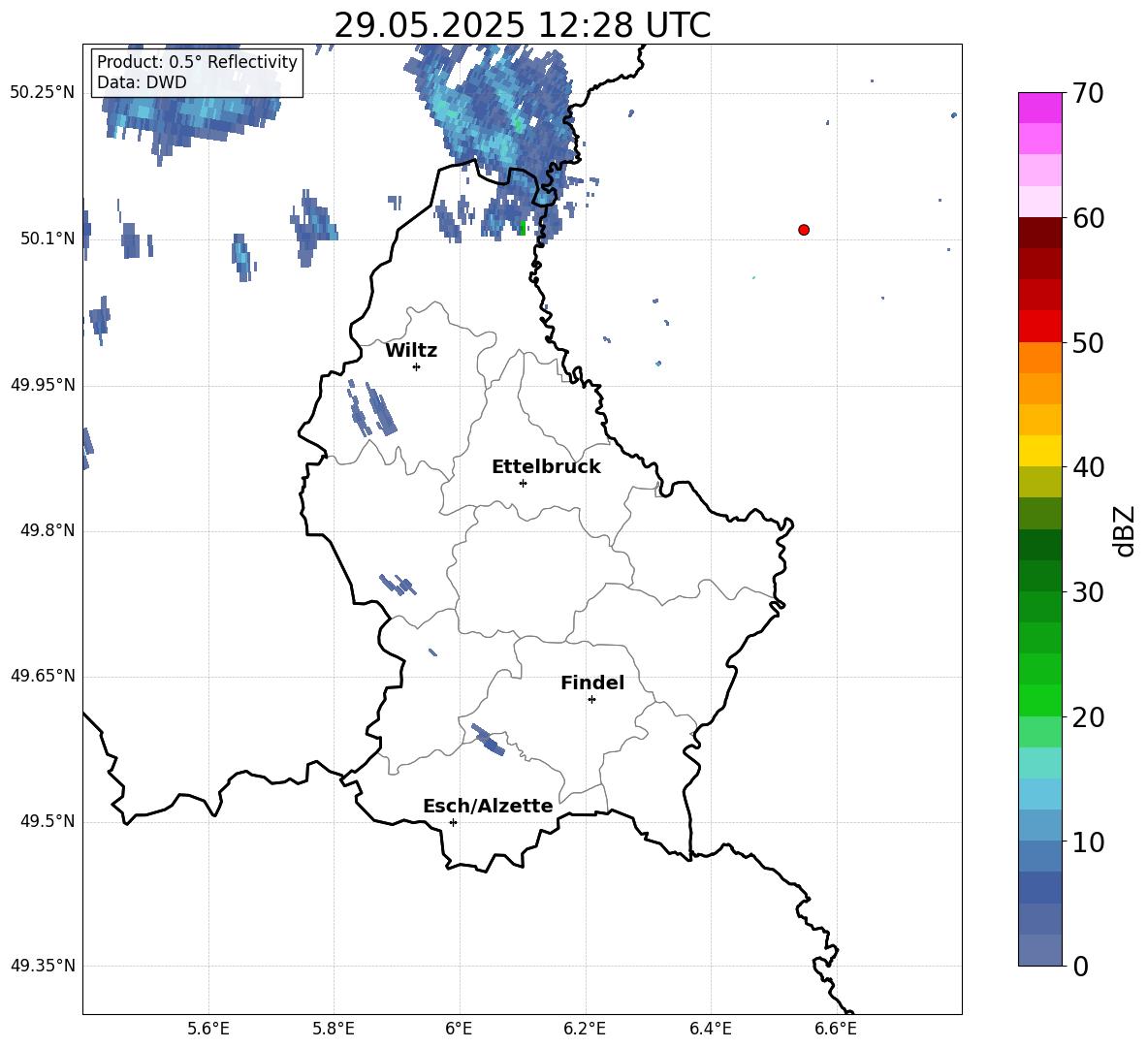
Task: Click the 30 colorbar tick label
Action: (x=1088, y=592)
